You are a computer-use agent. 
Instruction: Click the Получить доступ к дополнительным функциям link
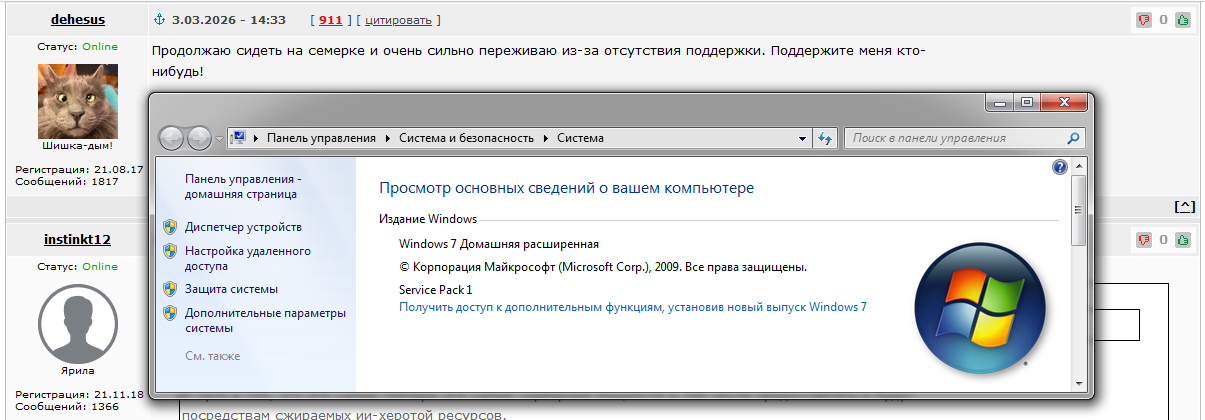coord(633,307)
